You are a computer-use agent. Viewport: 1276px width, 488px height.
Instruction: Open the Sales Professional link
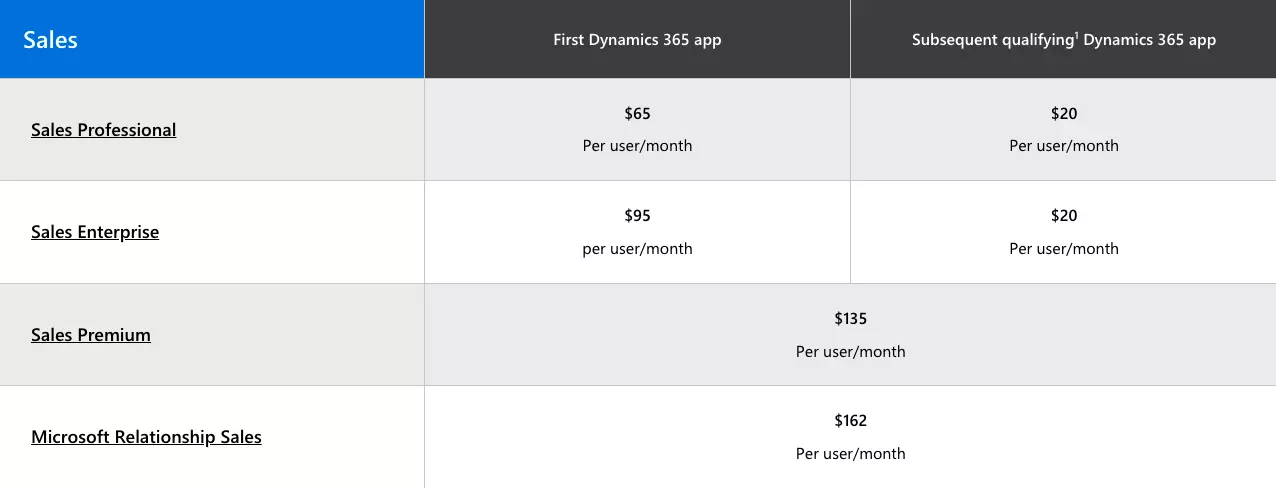pos(104,130)
